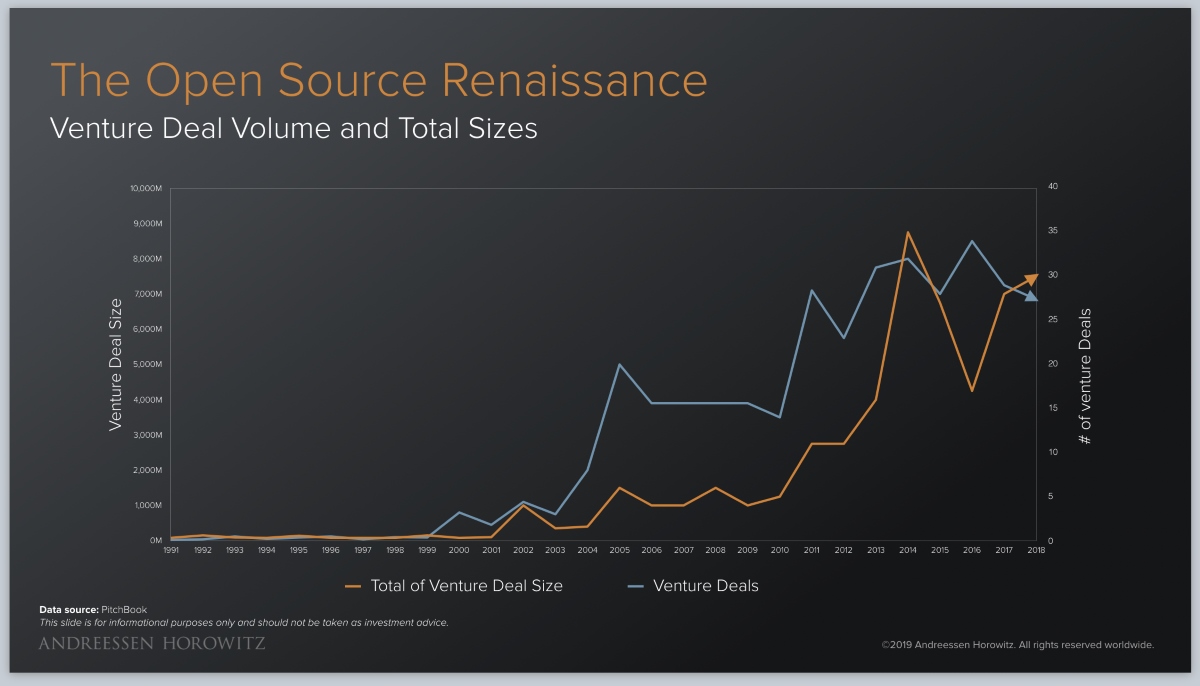Select the orange legend marker for Total of Venture Deal Size
Image resolution: width=1200 pixels, height=686 pixels.
(352, 586)
